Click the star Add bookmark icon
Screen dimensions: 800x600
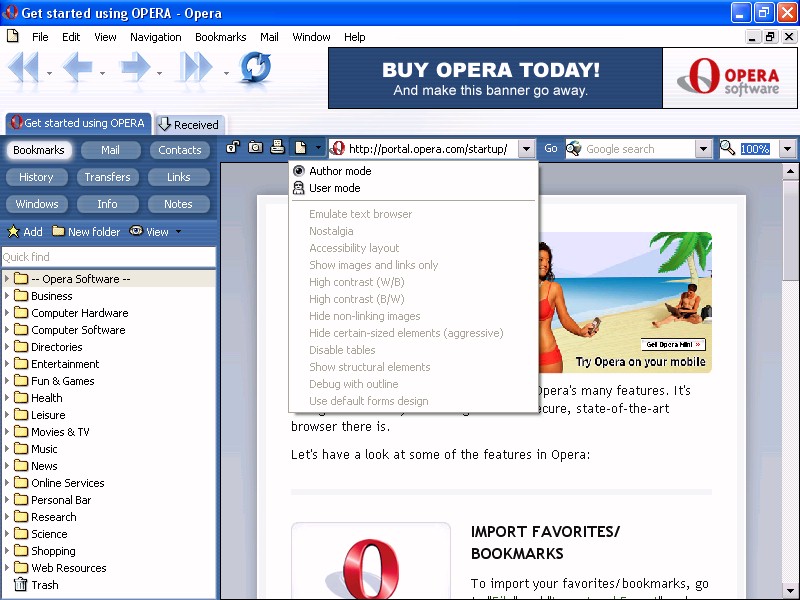click(x=13, y=232)
